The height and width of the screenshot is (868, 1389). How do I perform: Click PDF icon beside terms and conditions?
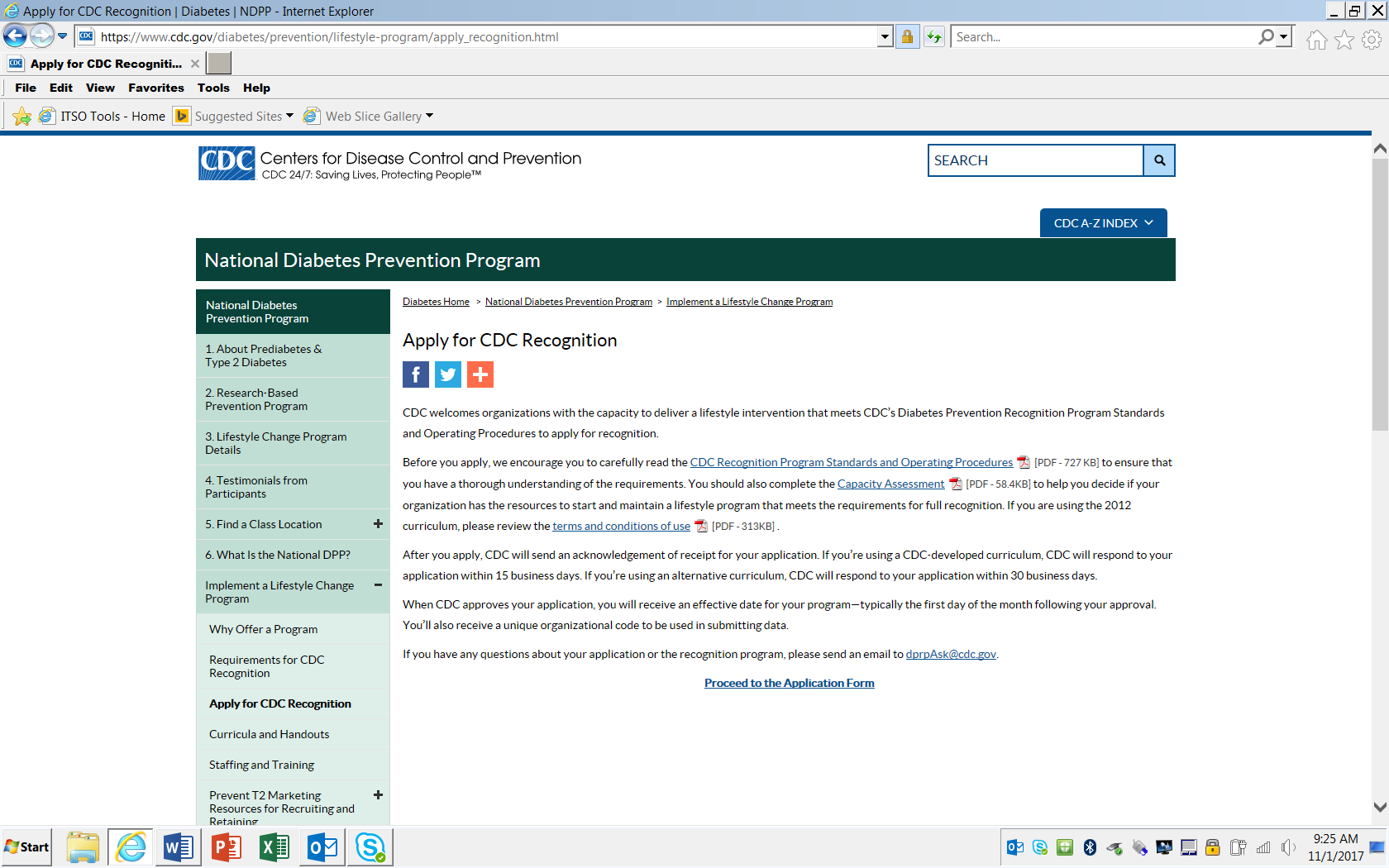(x=701, y=526)
